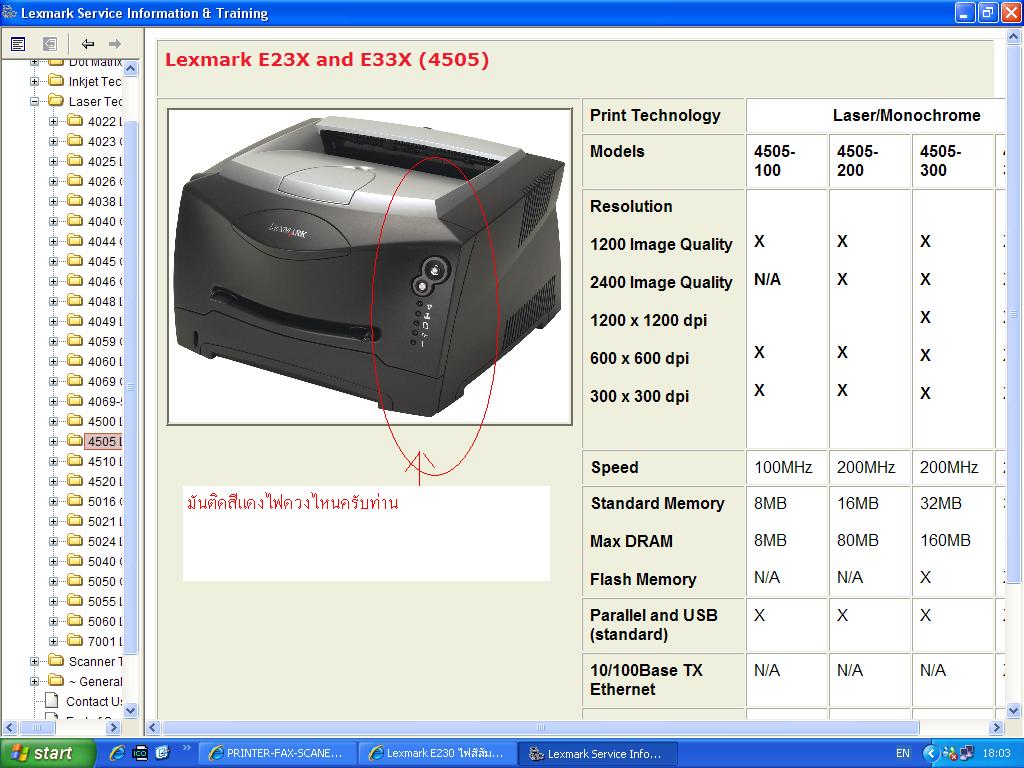
Task: Collapse the Laser Tec tree node
Action: [x=34, y=101]
